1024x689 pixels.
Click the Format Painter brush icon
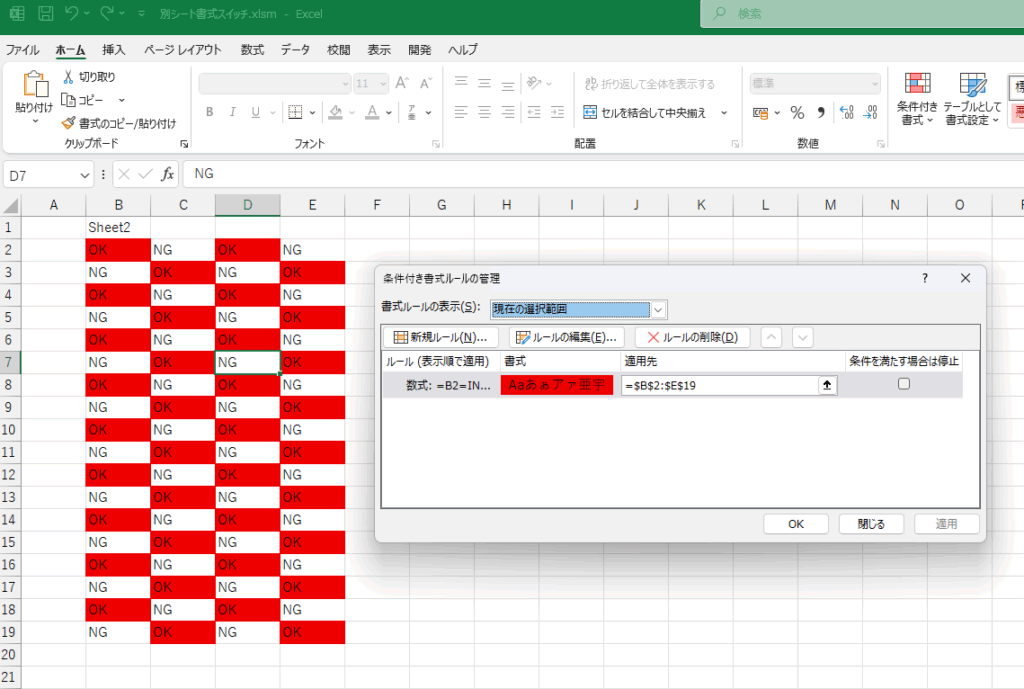pyautogui.click(x=68, y=123)
